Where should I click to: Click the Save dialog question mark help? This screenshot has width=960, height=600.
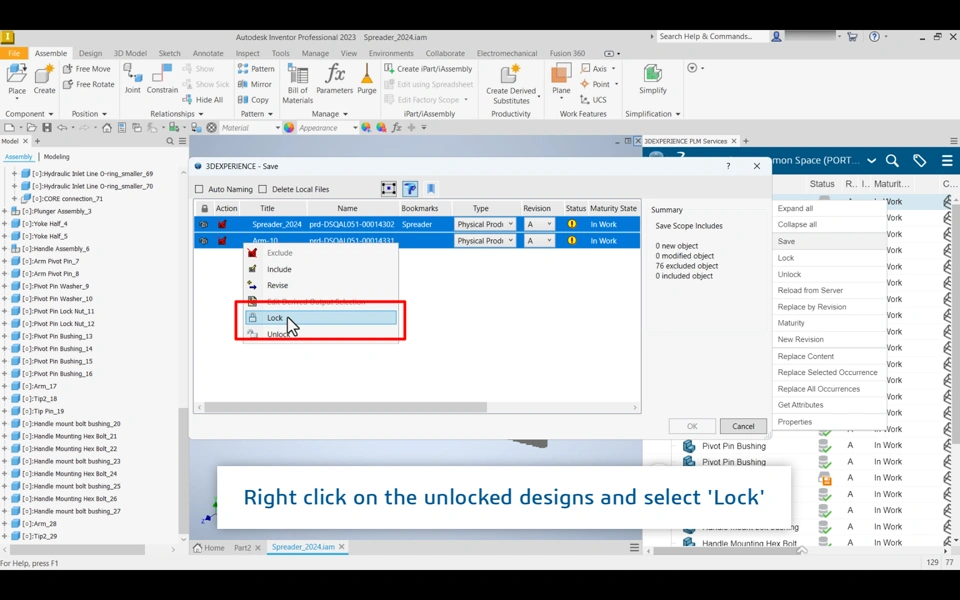pyautogui.click(x=728, y=166)
